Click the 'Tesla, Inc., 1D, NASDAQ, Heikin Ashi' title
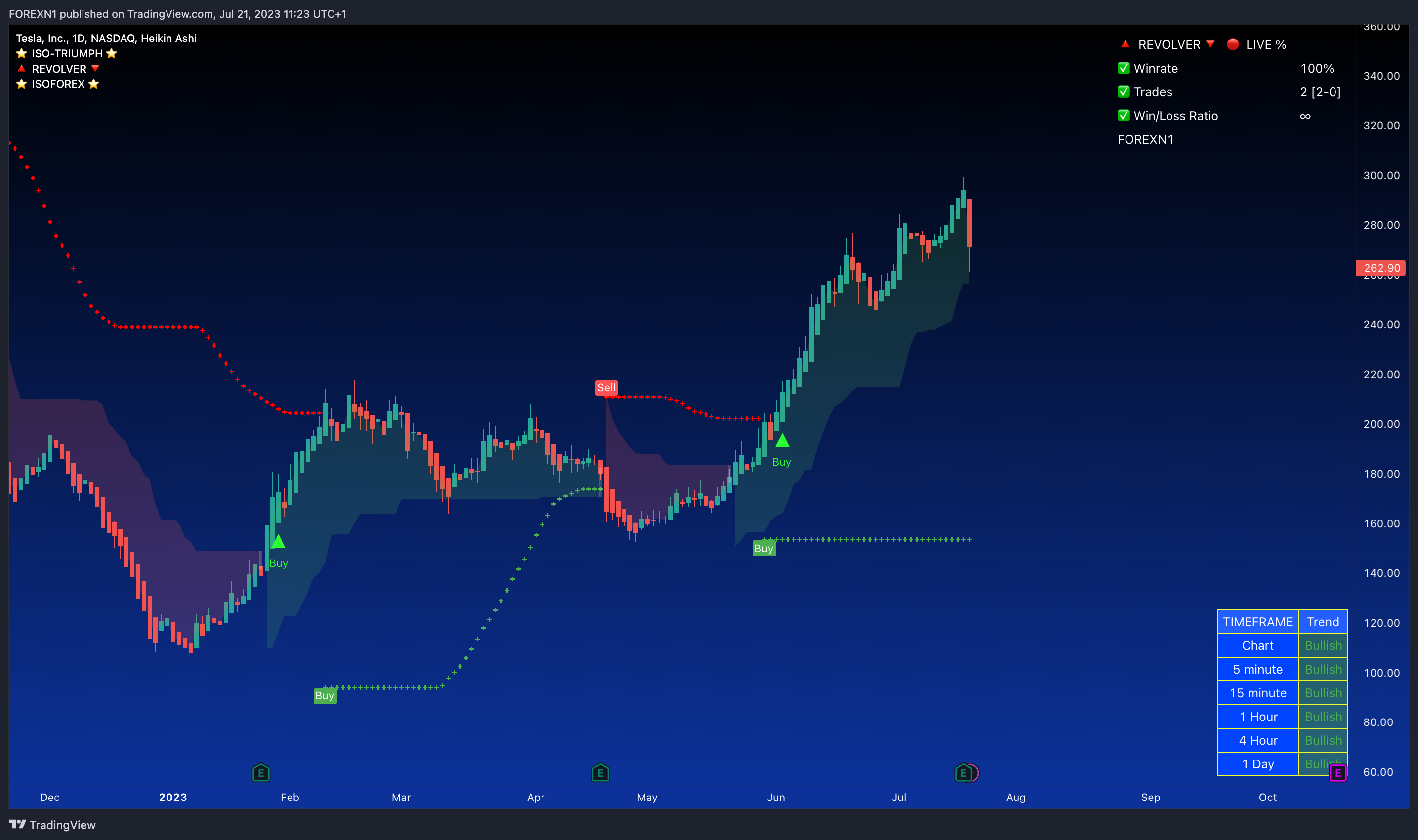Screen dimensions: 1418x840 click(106, 39)
